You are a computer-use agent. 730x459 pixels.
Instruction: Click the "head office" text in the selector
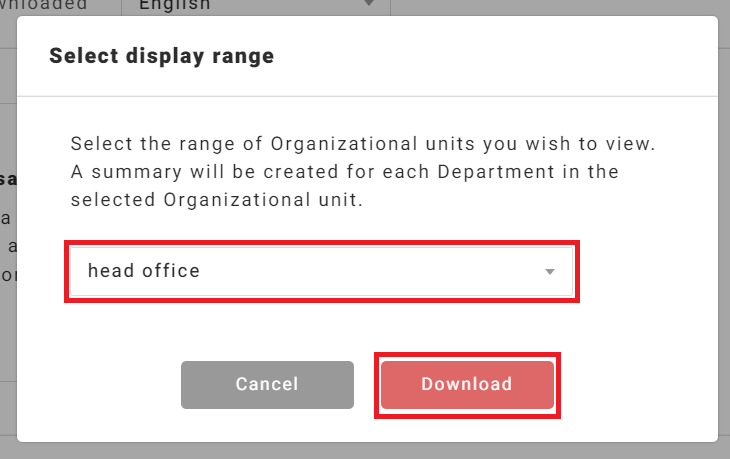pyautogui.click(x=144, y=271)
